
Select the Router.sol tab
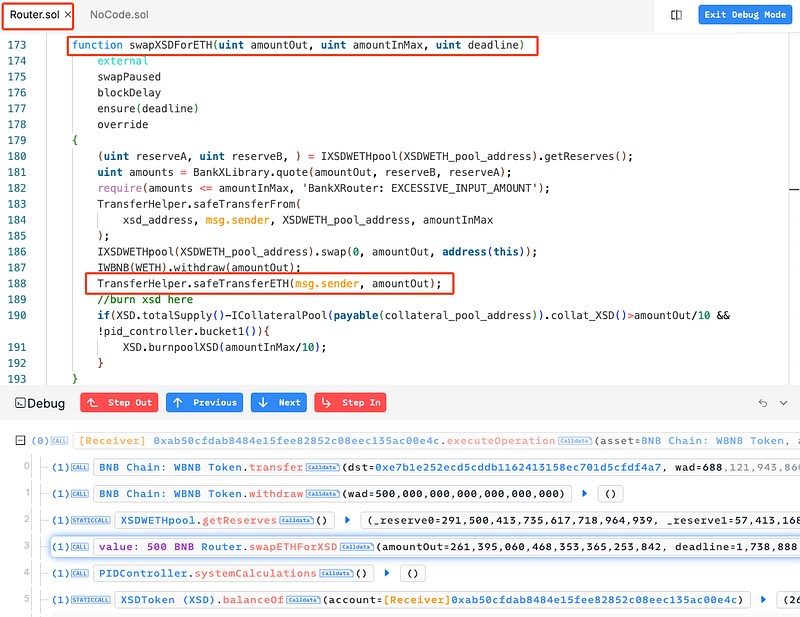34,15
